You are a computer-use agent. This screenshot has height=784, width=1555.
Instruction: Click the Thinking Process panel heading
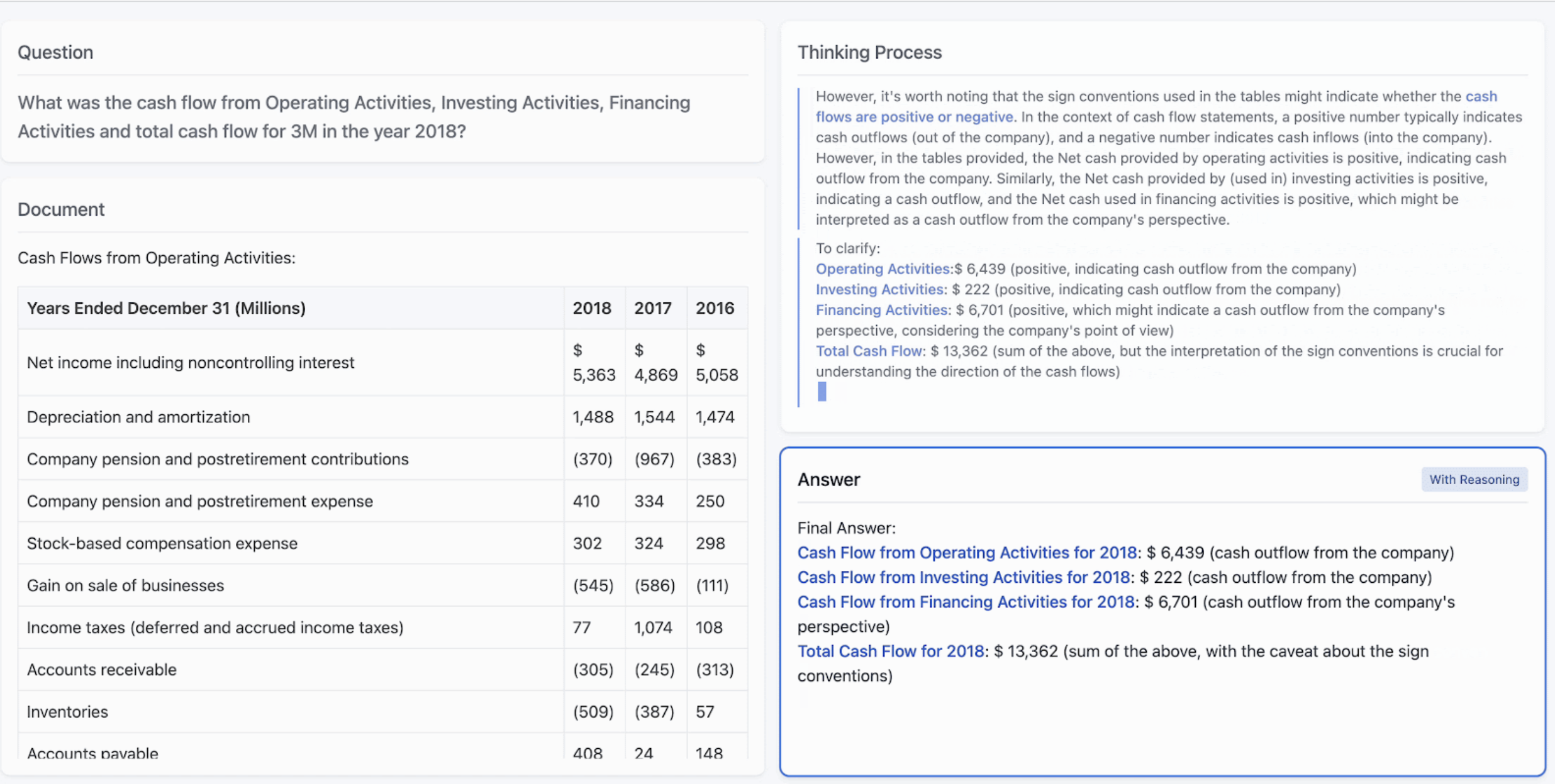[x=869, y=52]
